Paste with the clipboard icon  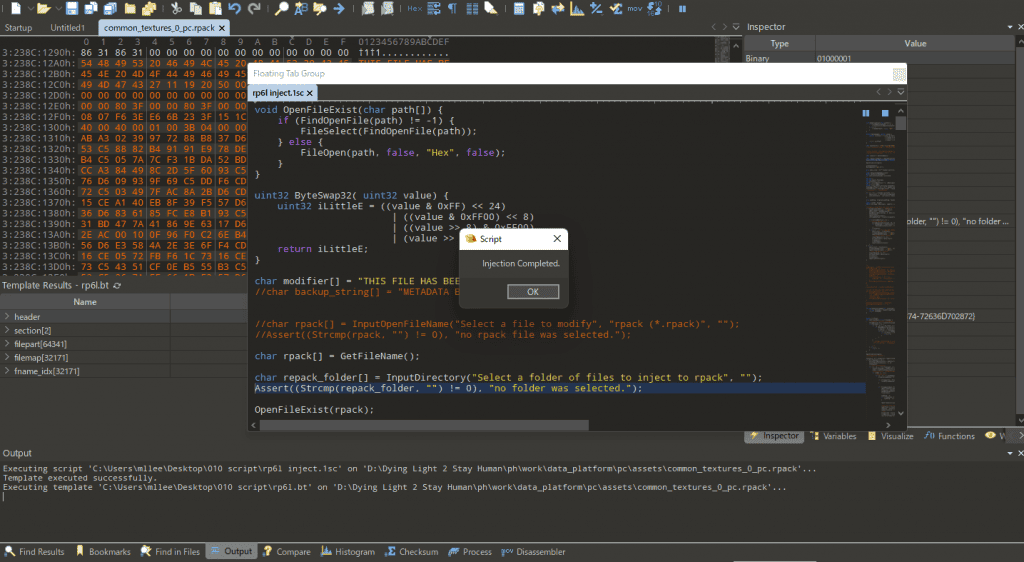point(215,8)
